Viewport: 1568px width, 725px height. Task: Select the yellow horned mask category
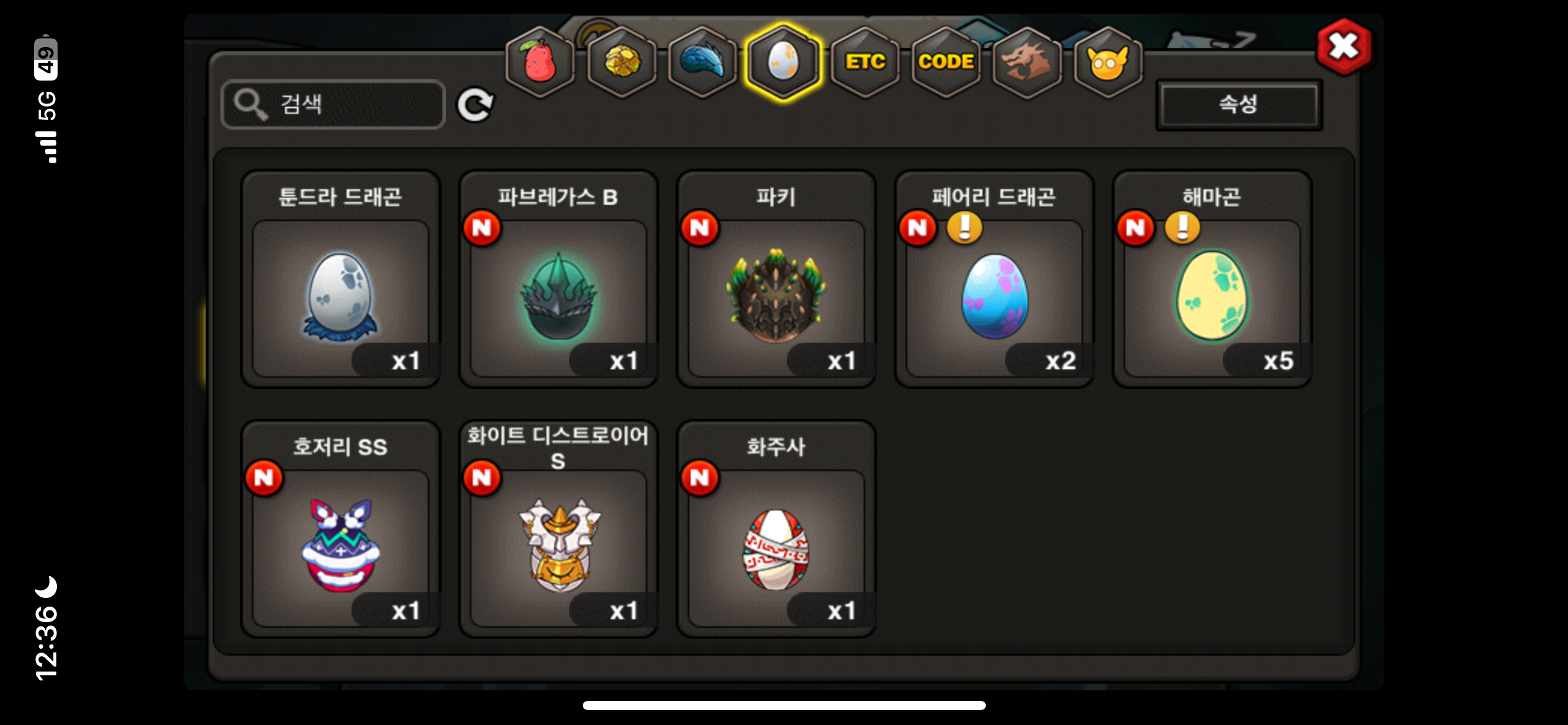(x=1108, y=61)
